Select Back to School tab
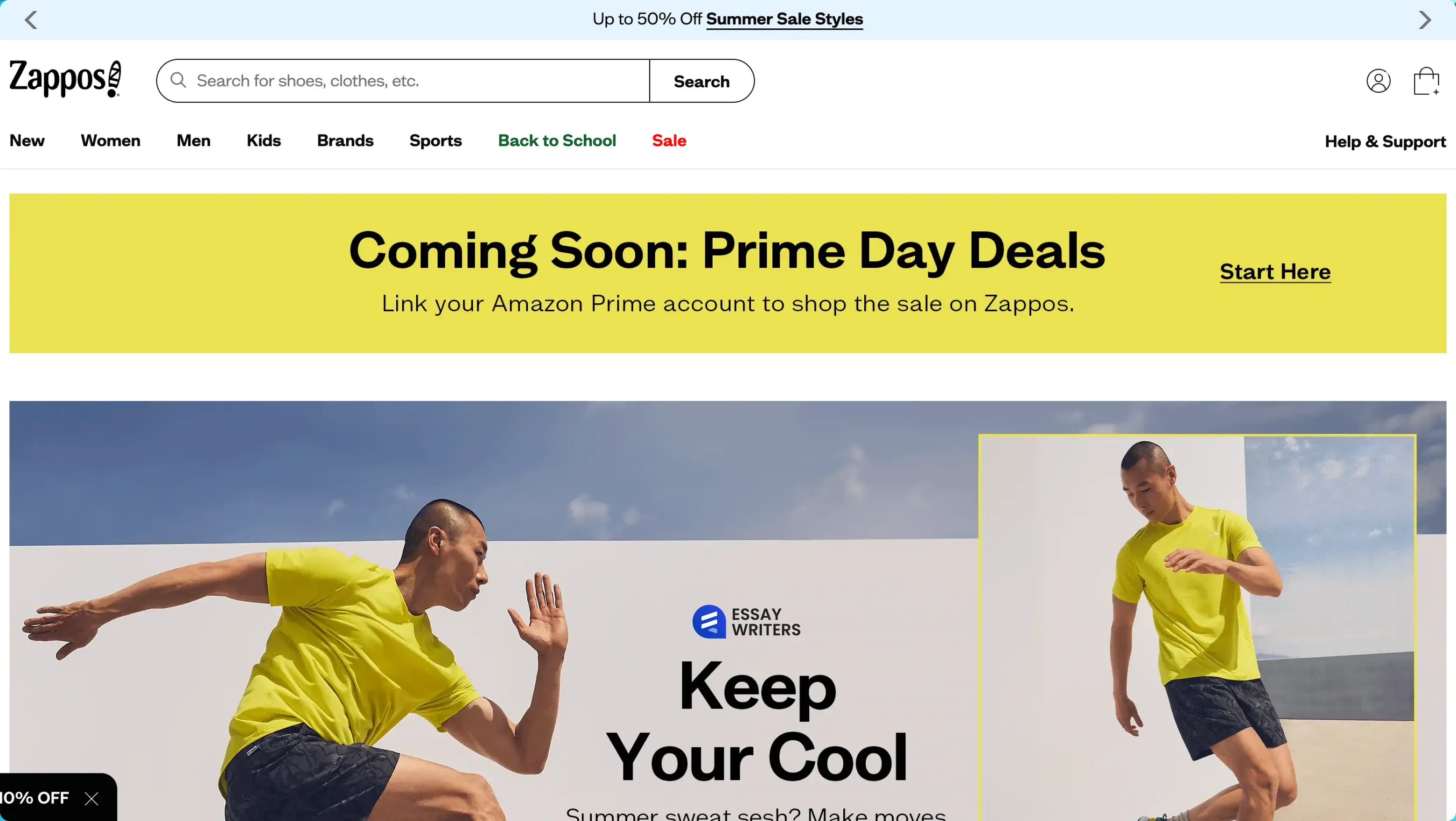The width and height of the screenshot is (1456, 821). click(557, 141)
